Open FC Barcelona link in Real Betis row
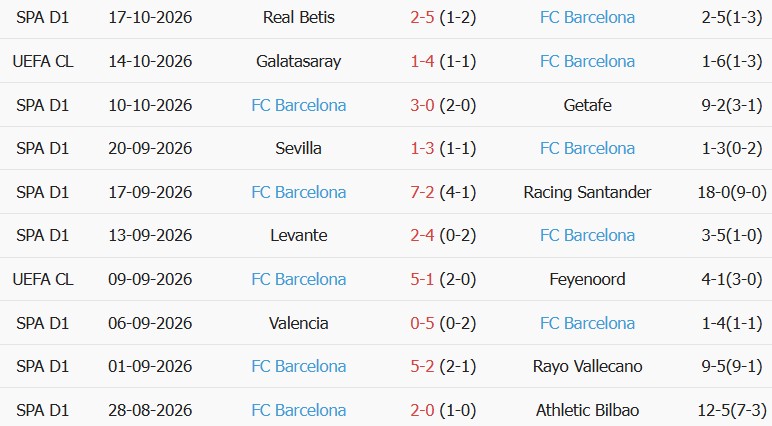 [x=587, y=18]
